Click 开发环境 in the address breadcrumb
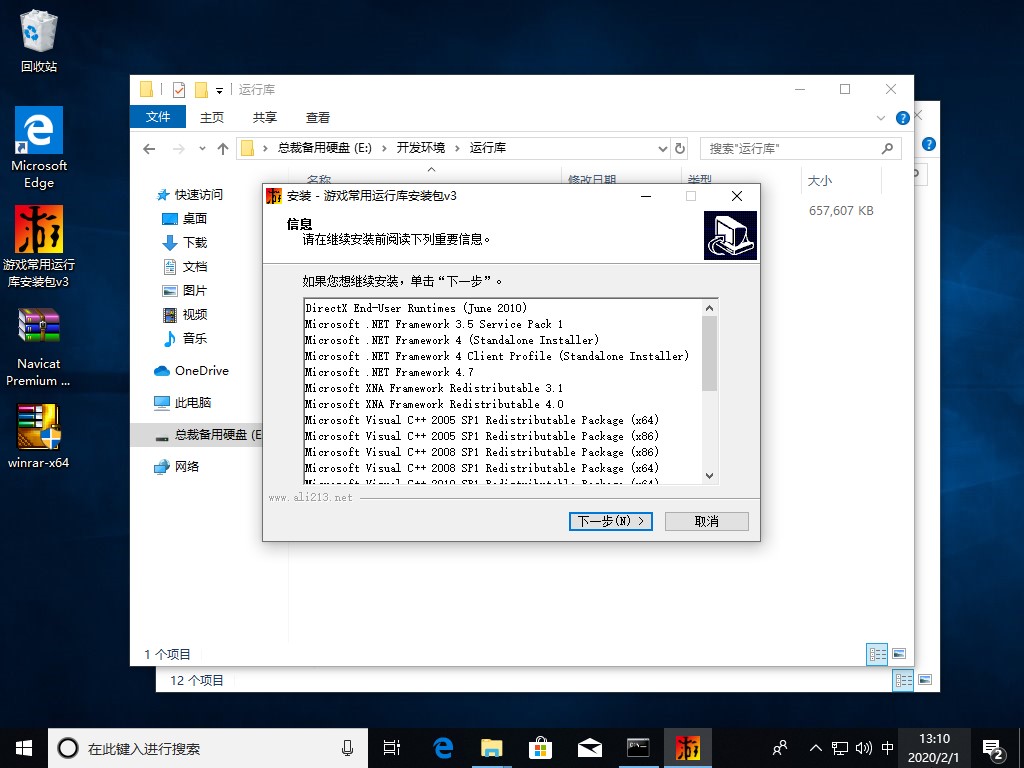Viewport: 1024px width, 768px height. pyautogui.click(x=421, y=148)
